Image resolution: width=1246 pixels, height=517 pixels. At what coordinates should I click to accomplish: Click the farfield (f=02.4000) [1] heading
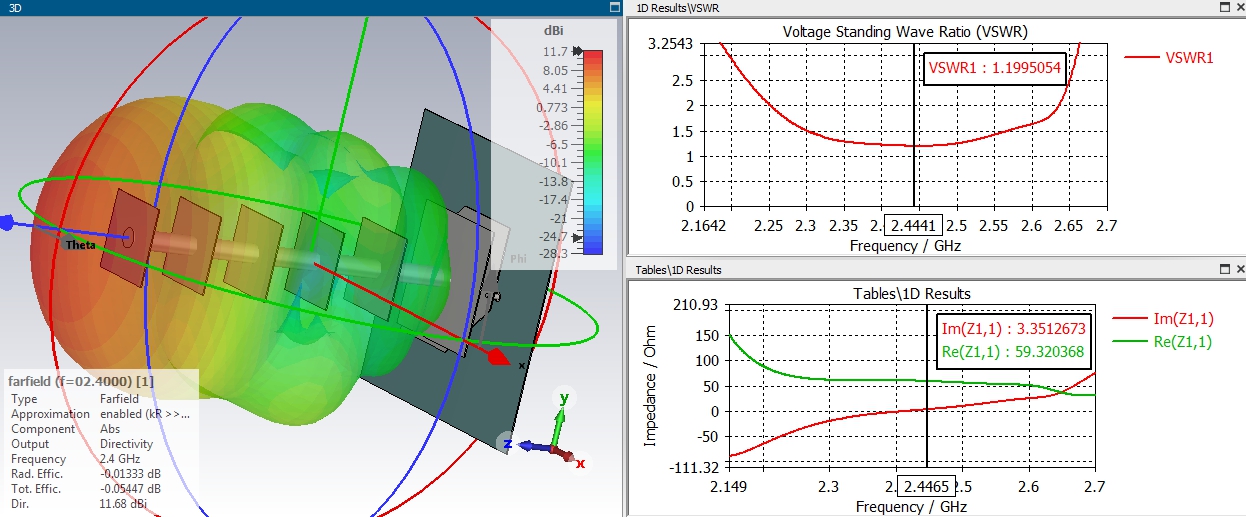pos(81,382)
